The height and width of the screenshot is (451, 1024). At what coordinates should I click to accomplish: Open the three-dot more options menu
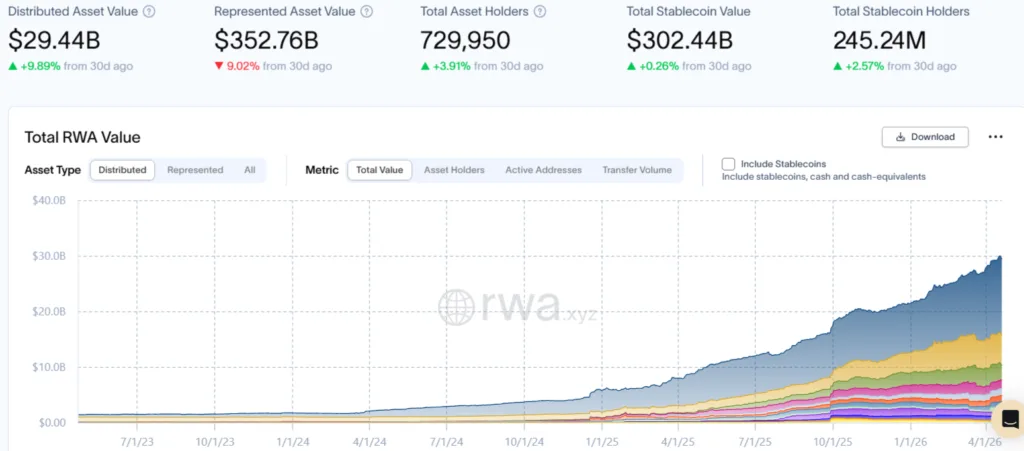point(995,137)
